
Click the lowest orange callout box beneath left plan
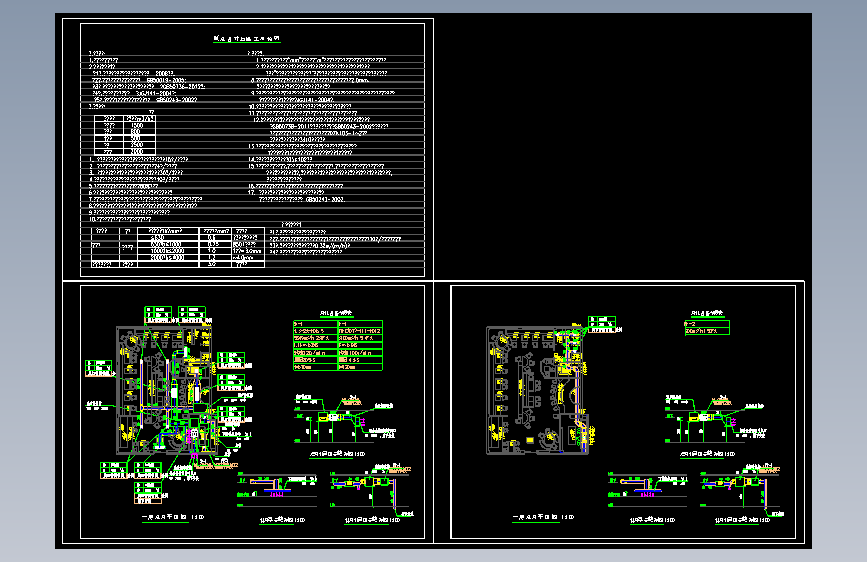pos(148,493)
